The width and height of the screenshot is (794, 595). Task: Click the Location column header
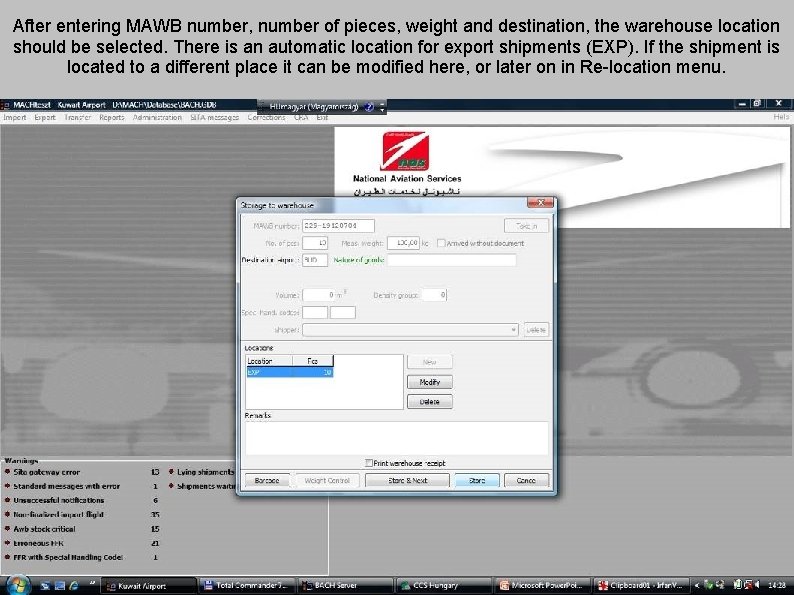pos(269,361)
